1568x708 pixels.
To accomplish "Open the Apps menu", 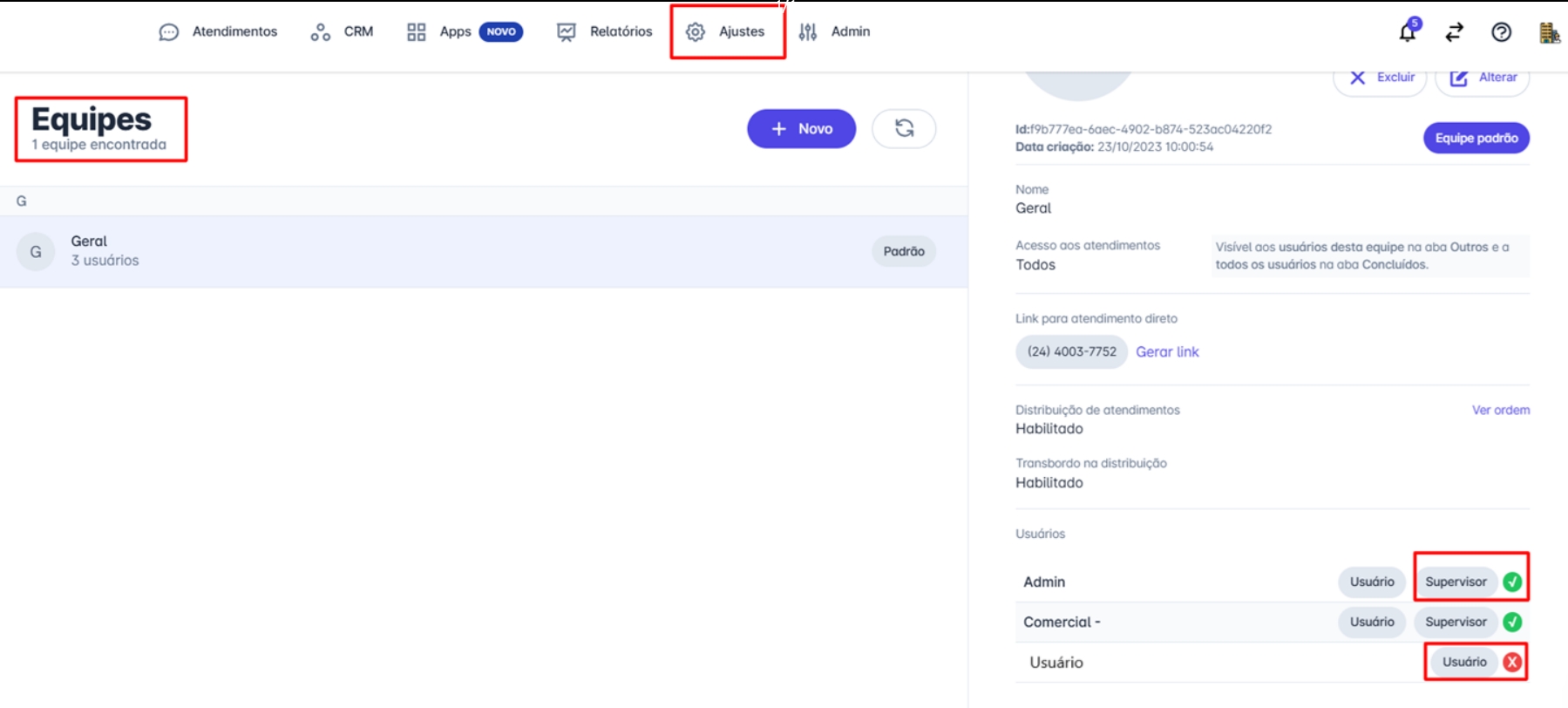I will pyautogui.click(x=456, y=32).
